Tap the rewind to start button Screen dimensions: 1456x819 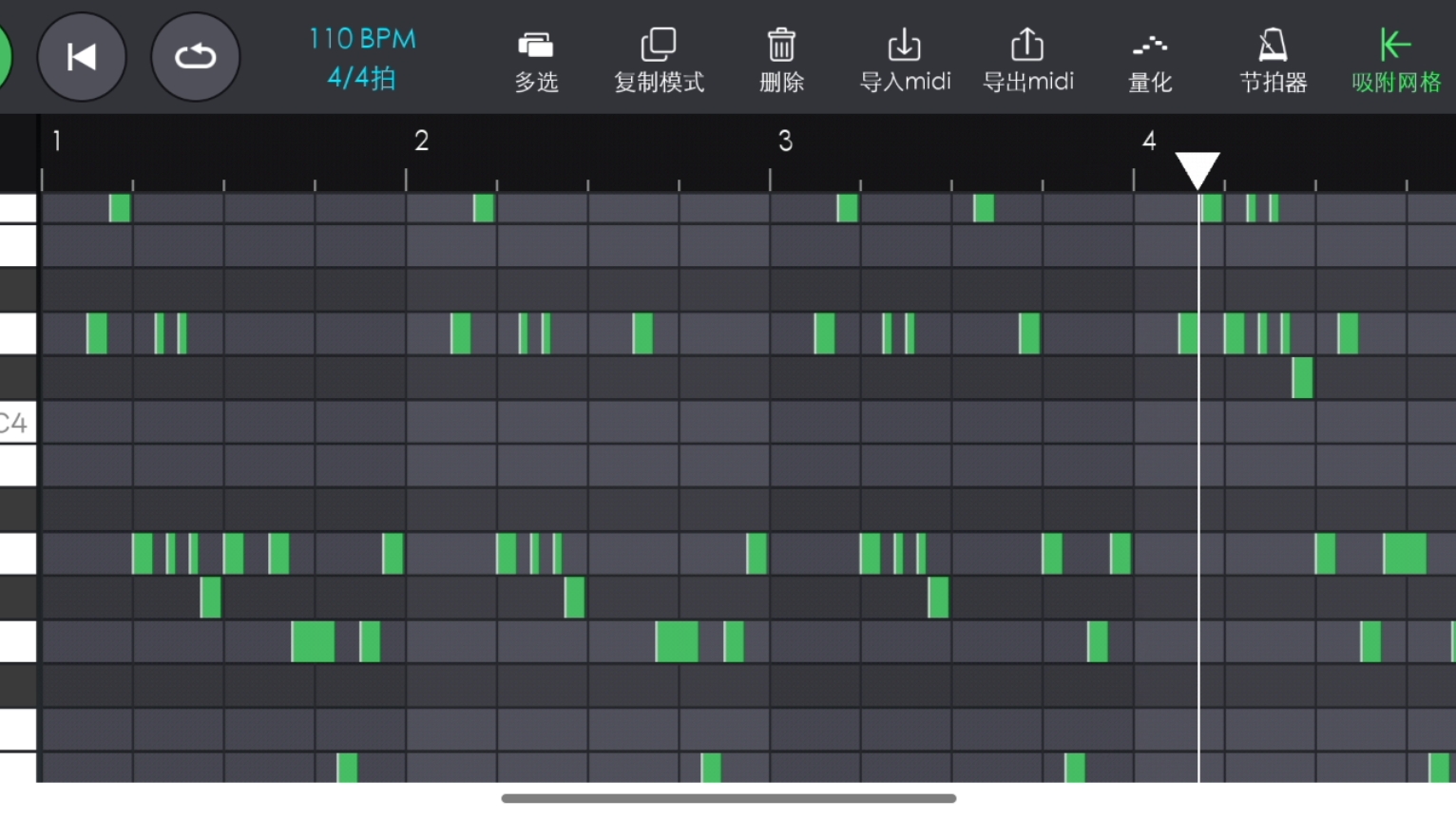(82, 57)
